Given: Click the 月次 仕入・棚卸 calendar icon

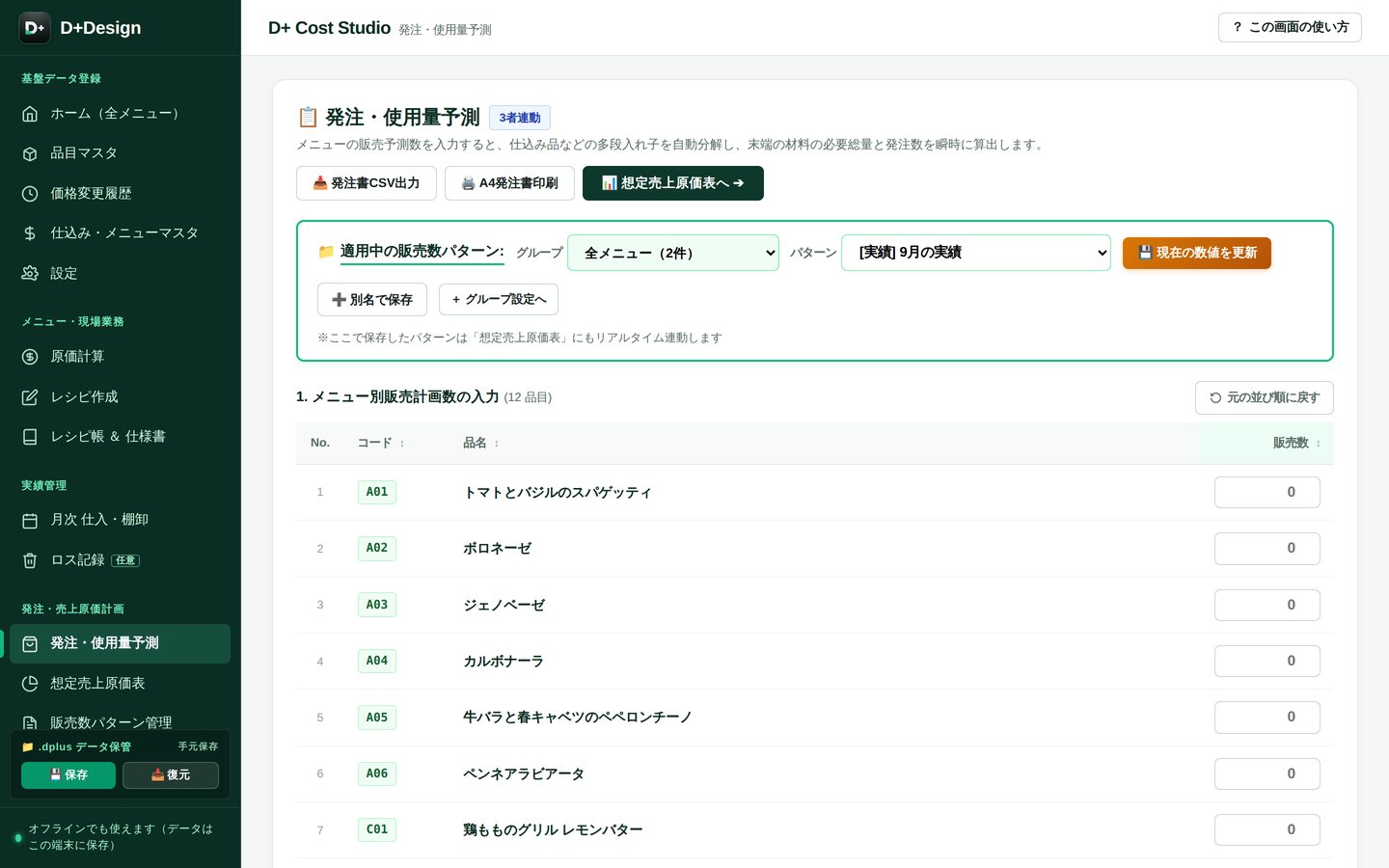Looking at the screenshot, I should (30, 520).
